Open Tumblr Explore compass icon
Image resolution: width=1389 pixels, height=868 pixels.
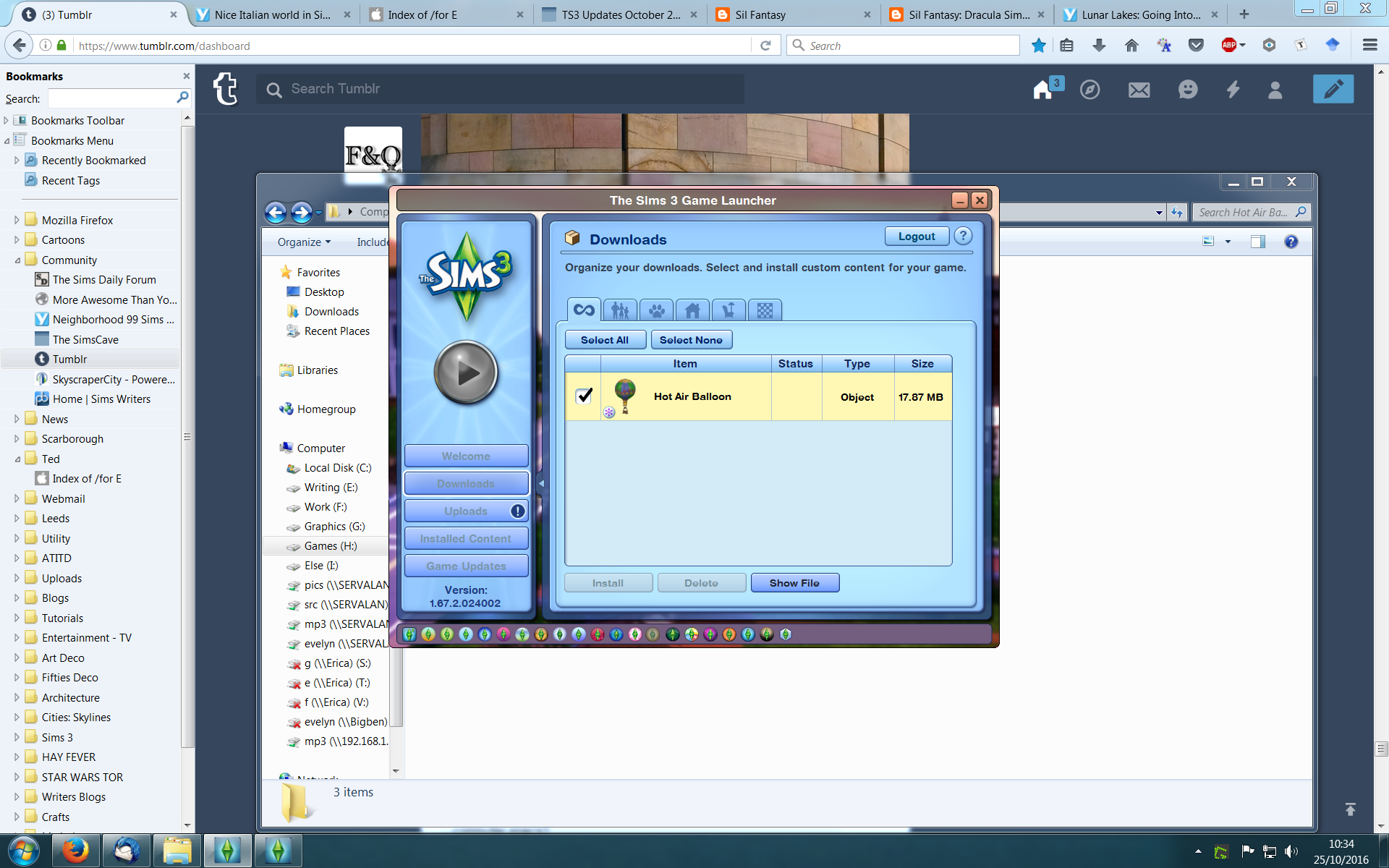point(1089,90)
